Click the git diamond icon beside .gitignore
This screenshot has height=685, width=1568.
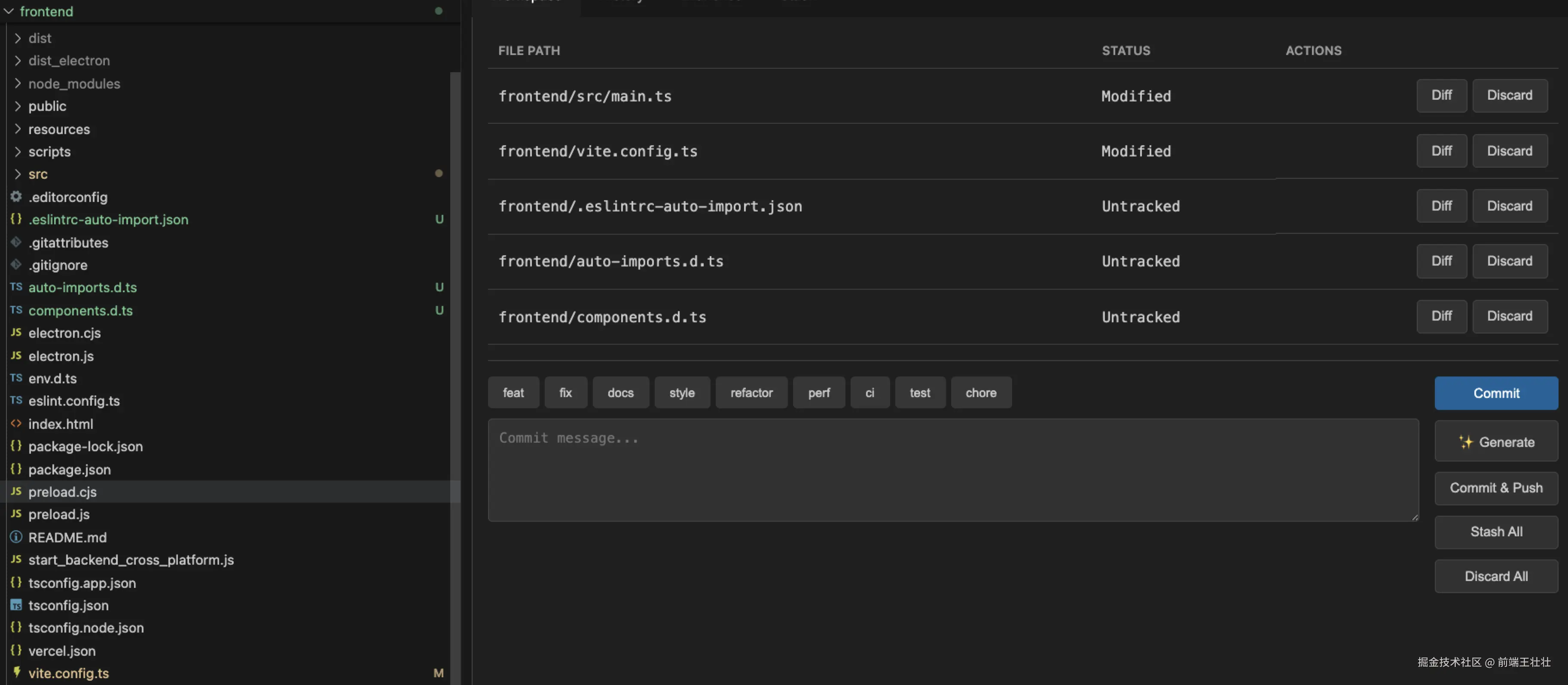coord(16,264)
